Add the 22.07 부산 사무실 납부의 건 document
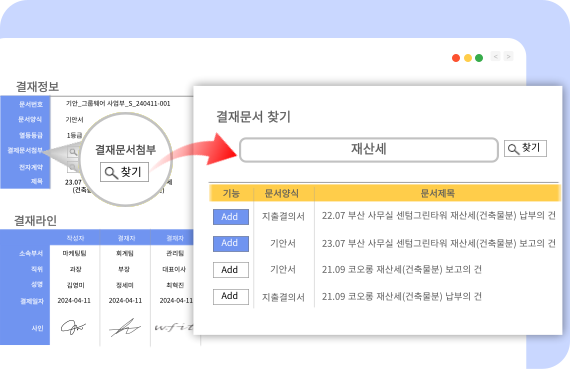This screenshot has width=570, height=370. point(231,217)
